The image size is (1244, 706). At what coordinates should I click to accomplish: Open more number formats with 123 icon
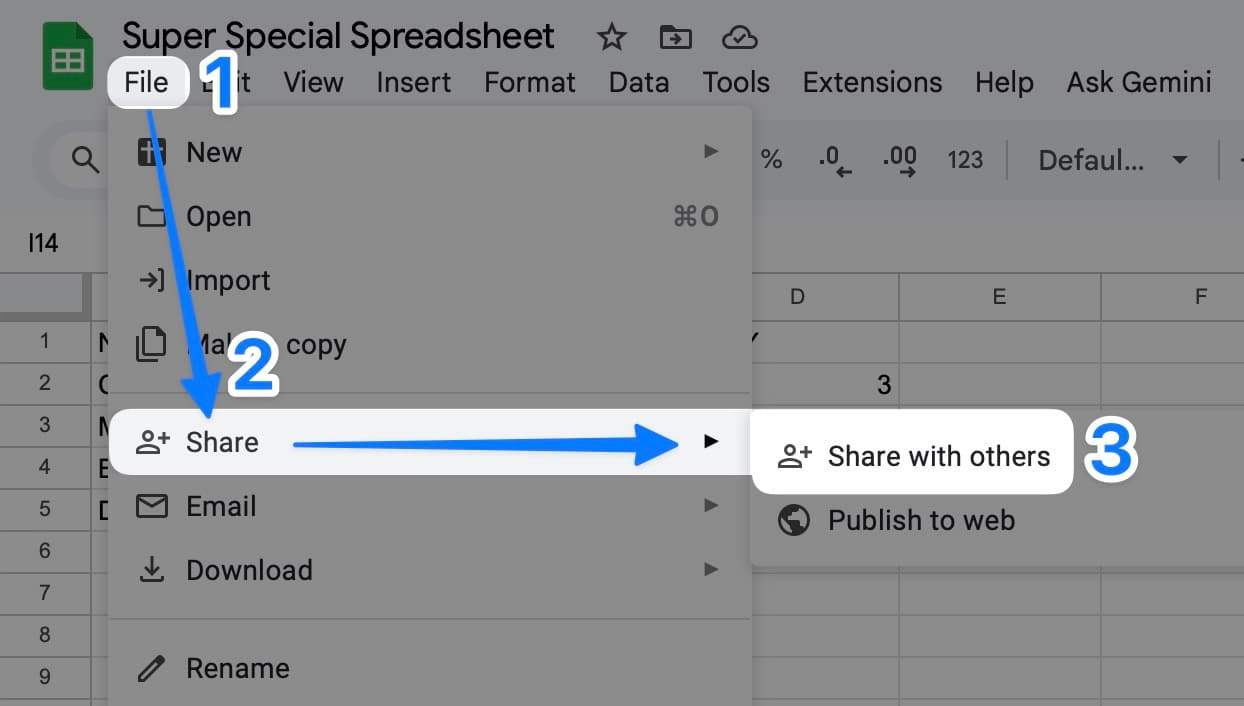click(964, 159)
